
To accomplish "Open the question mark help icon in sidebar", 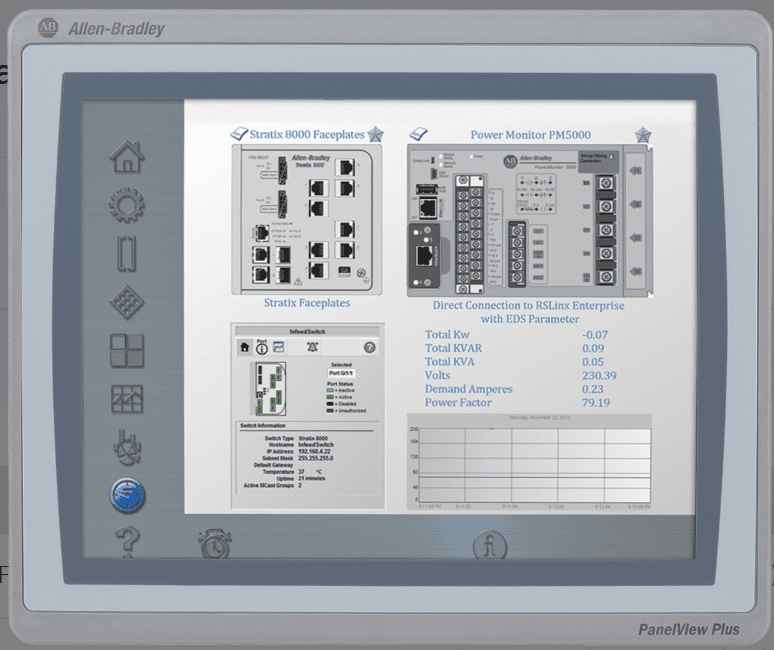I will 127,542.
